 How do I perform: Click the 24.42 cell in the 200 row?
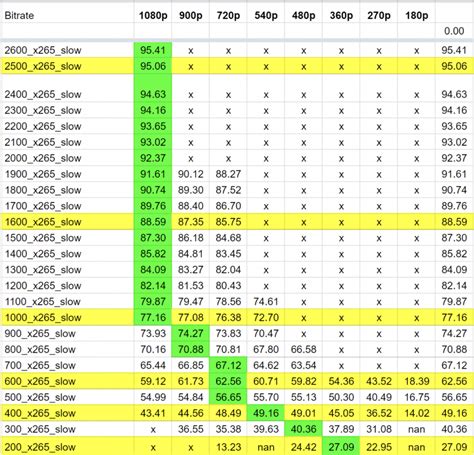[304, 447]
